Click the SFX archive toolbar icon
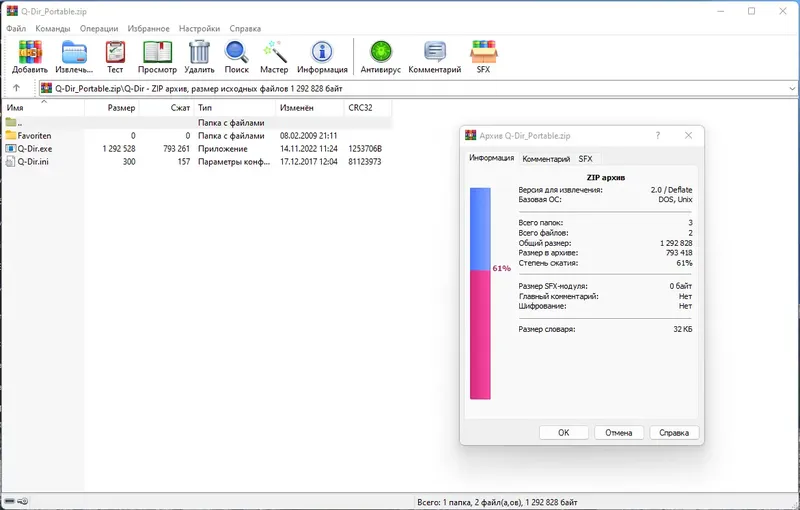This screenshot has width=800, height=510. (x=483, y=52)
